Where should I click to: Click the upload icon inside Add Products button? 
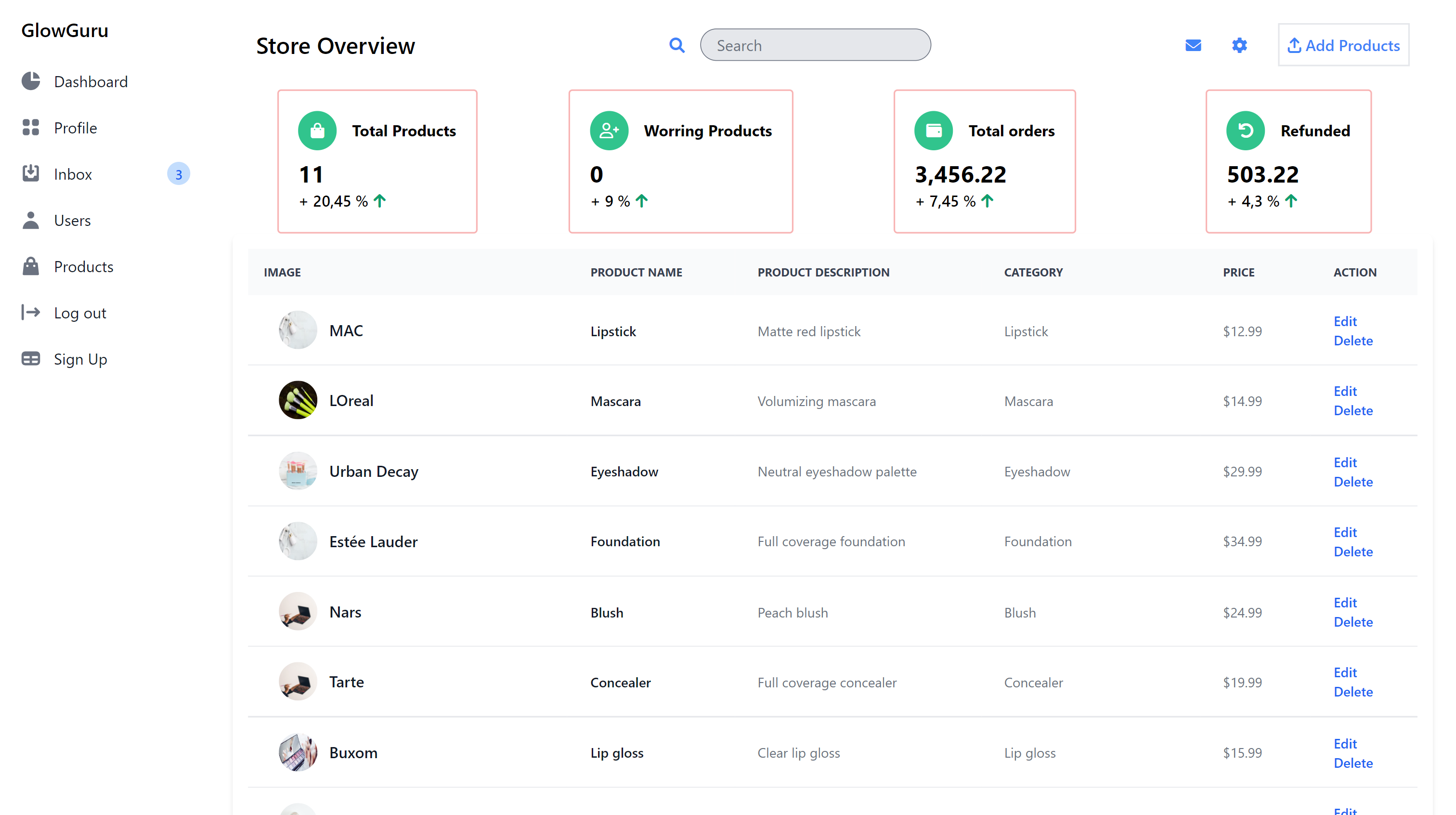(x=1296, y=45)
